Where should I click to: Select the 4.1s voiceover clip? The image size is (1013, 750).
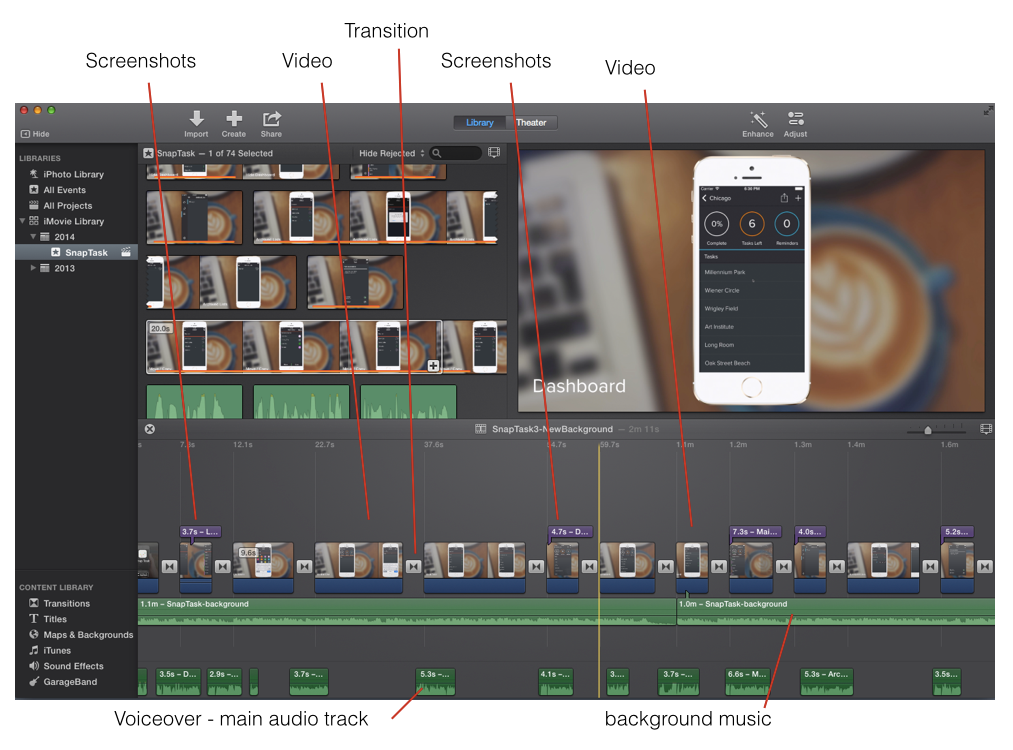click(x=556, y=682)
